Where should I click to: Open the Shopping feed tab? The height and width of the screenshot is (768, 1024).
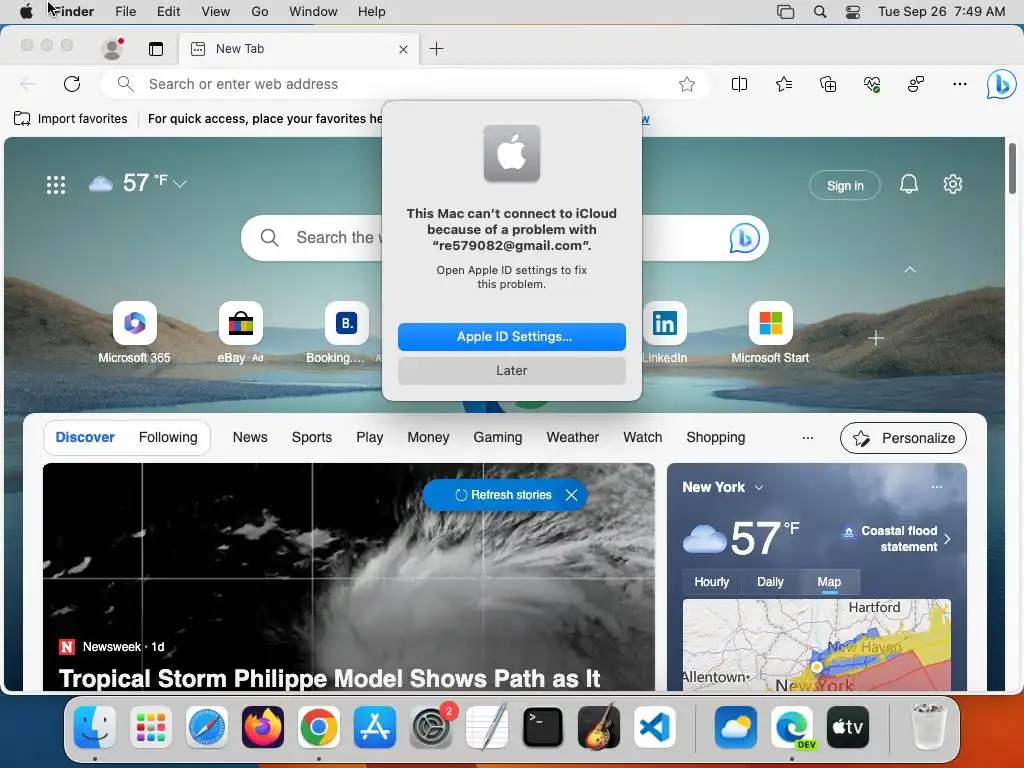[x=716, y=438]
